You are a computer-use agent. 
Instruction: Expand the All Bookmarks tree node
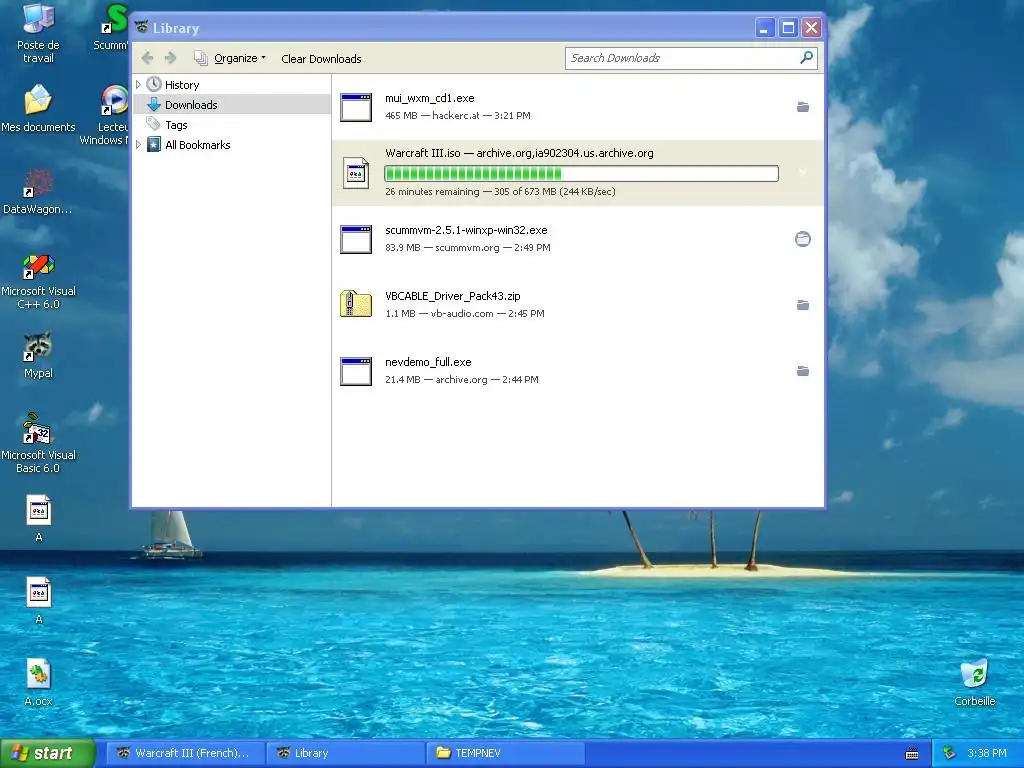tap(138, 145)
